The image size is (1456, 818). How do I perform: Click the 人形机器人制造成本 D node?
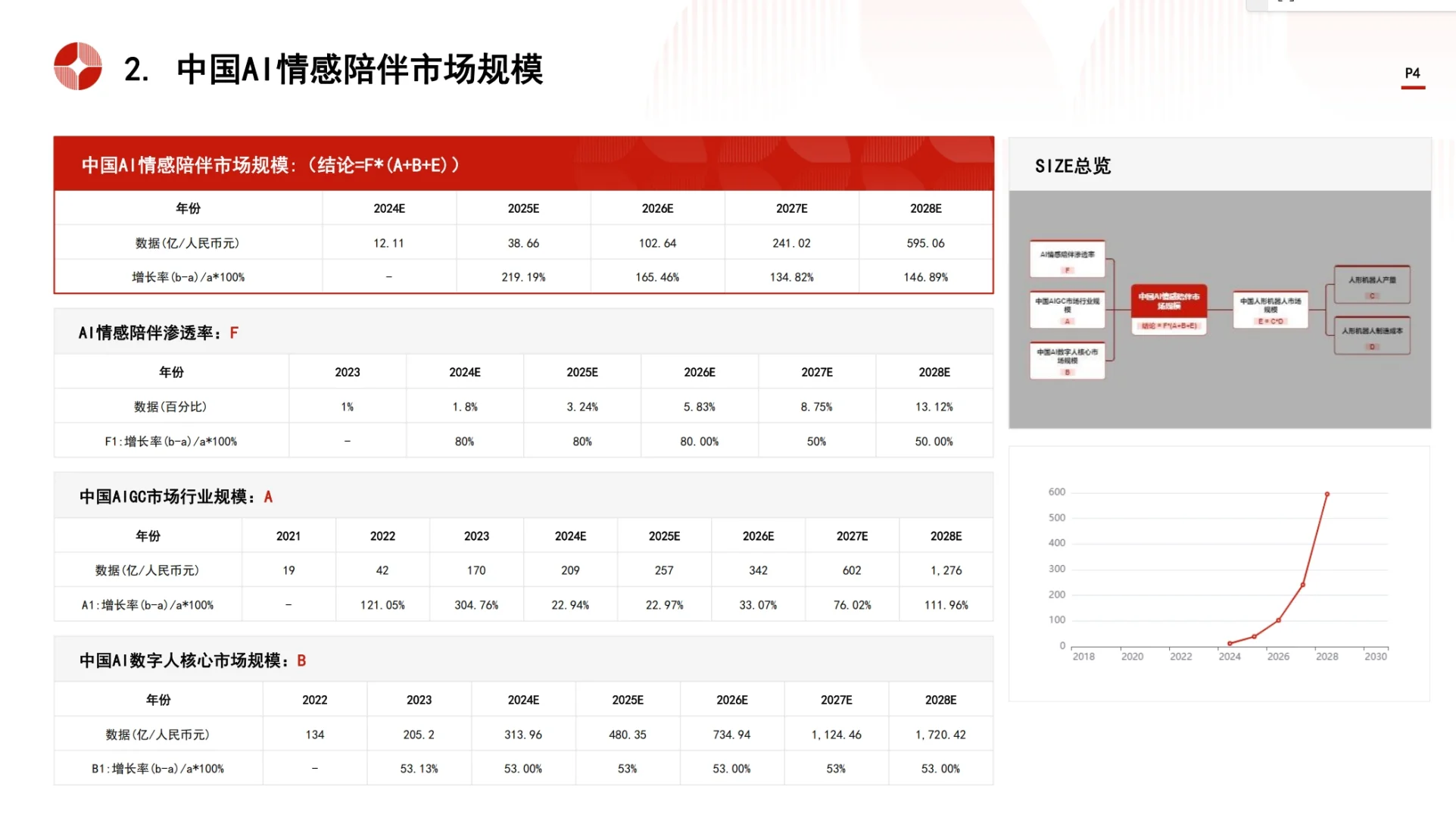[x=1372, y=335]
